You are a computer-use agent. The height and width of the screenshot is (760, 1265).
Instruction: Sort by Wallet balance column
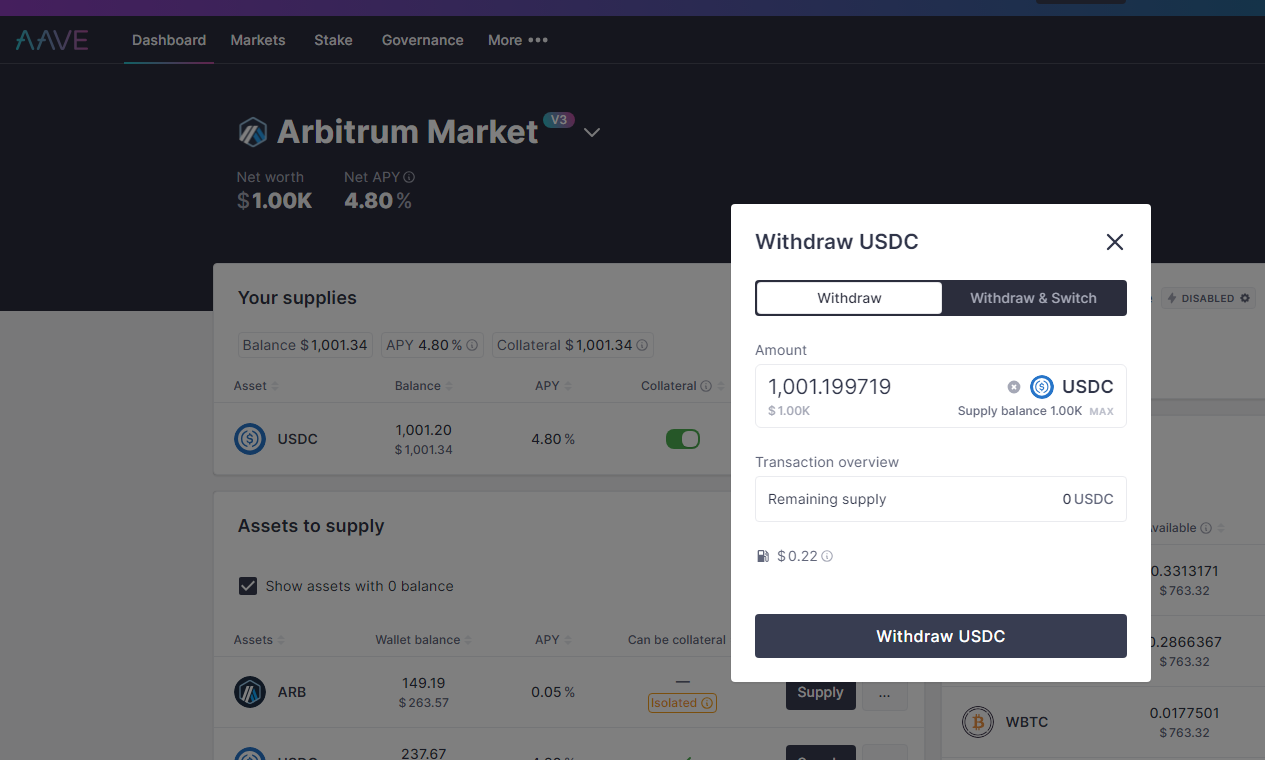[424, 640]
